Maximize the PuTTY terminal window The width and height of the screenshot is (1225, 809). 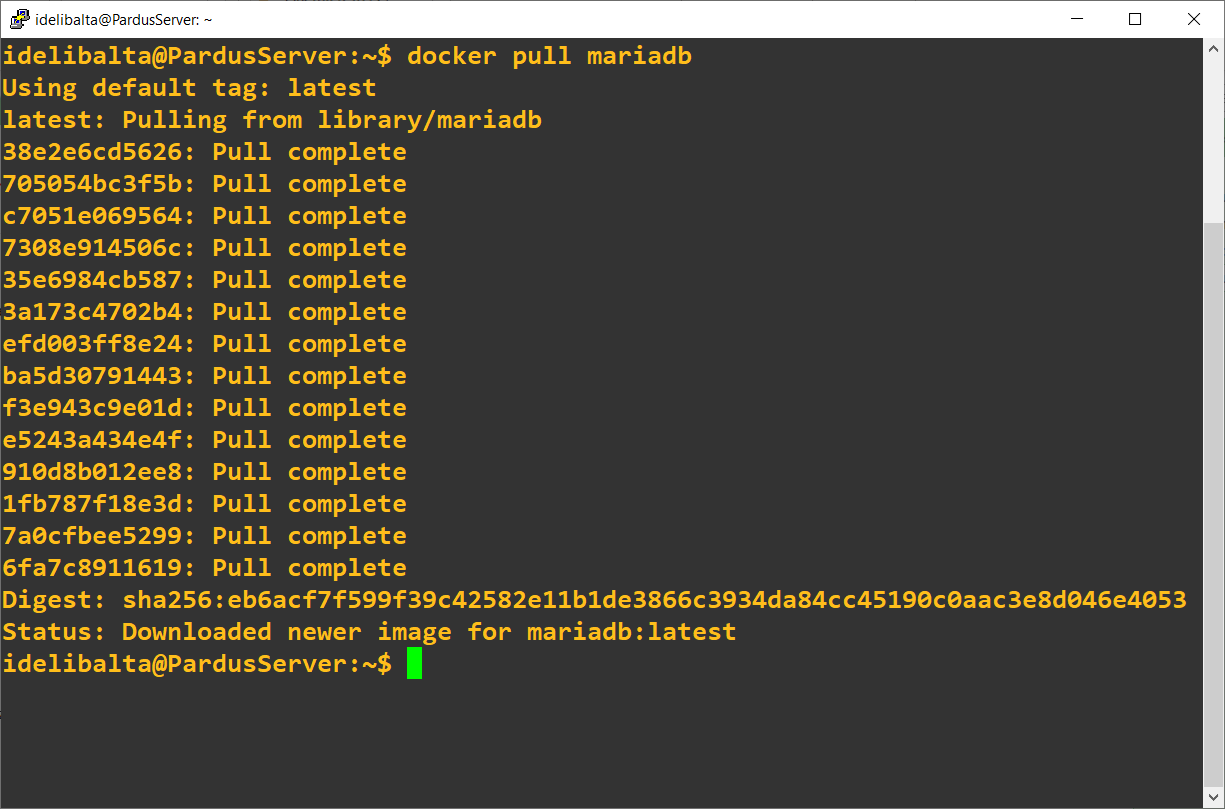(1135, 19)
